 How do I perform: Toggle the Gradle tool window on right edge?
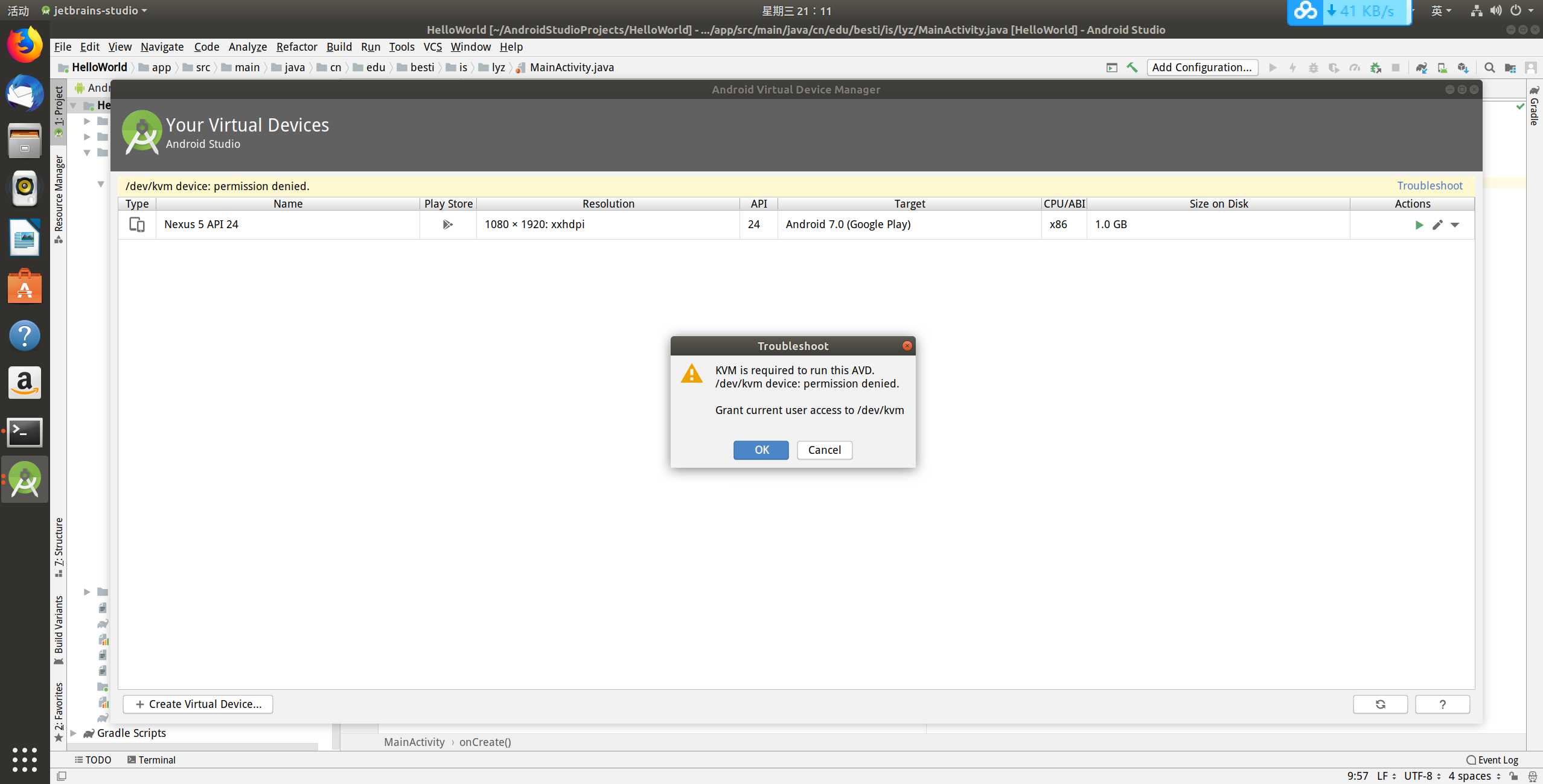1534,106
